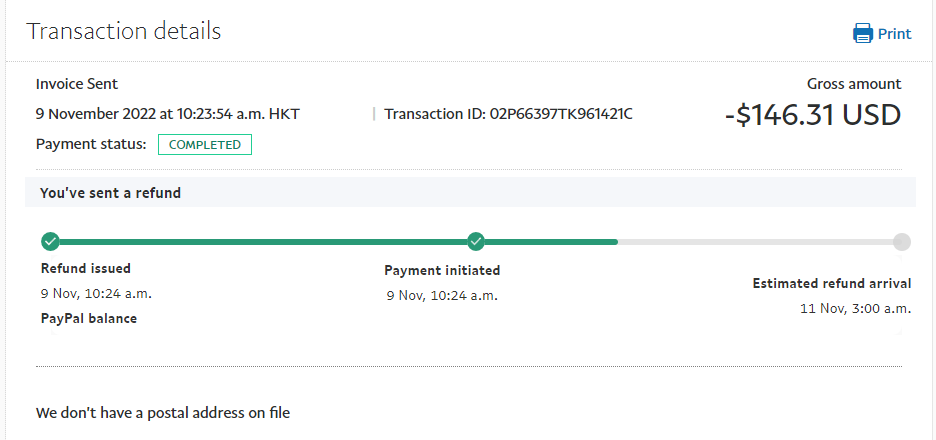Click the Invoice Sent label
Screen dimensions: 936x440
pos(77,84)
